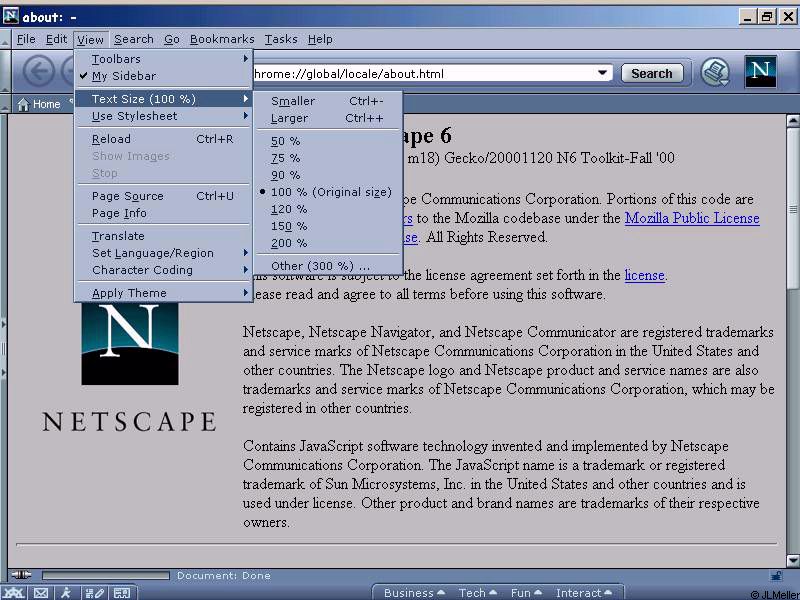Expand the Apply Theme submenu
The width and height of the screenshot is (800, 600).
[164, 293]
